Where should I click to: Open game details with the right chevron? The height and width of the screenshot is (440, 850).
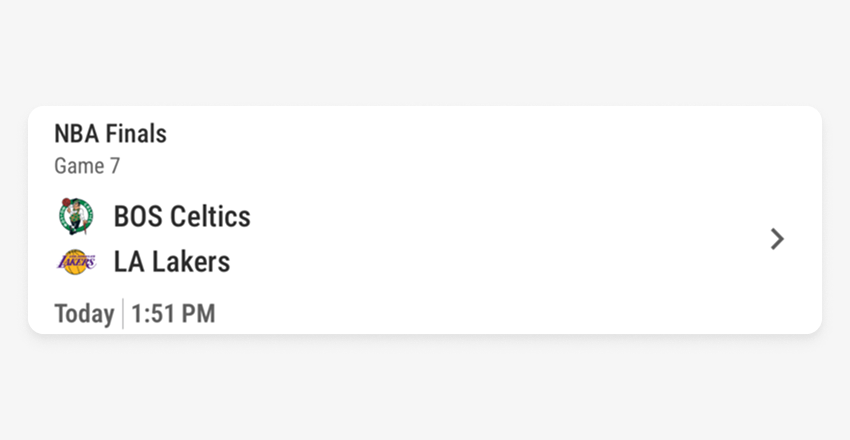click(x=777, y=239)
